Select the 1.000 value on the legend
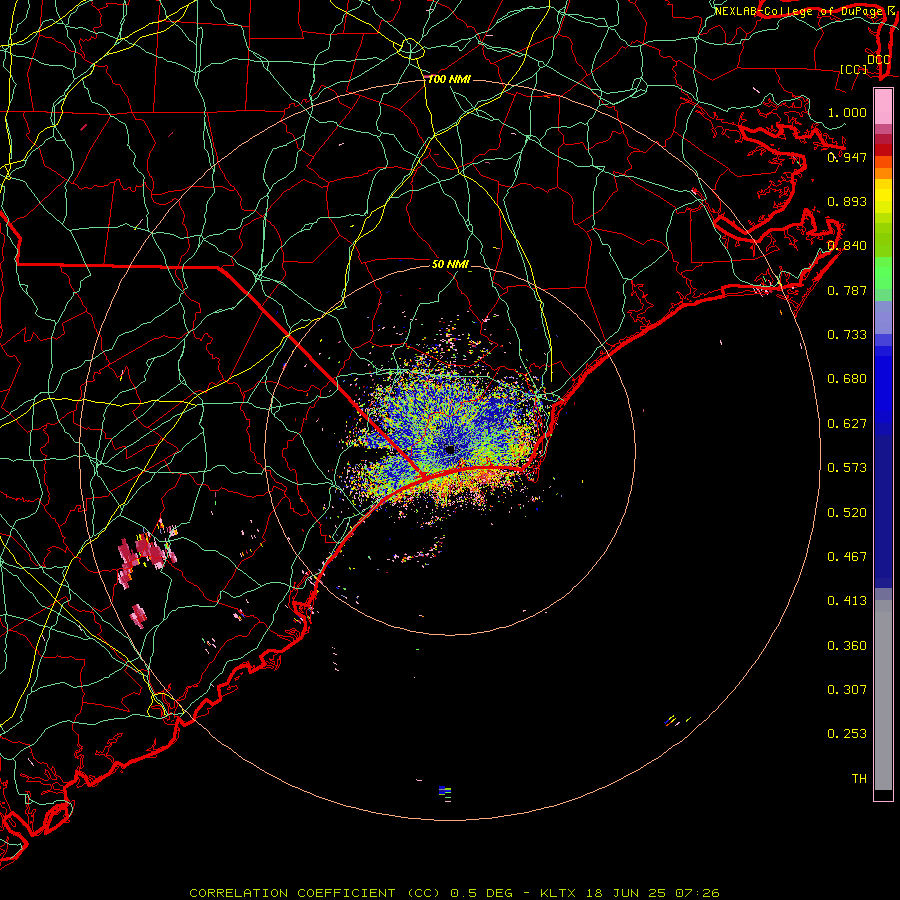This screenshot has width=900, height=900. 847,112
